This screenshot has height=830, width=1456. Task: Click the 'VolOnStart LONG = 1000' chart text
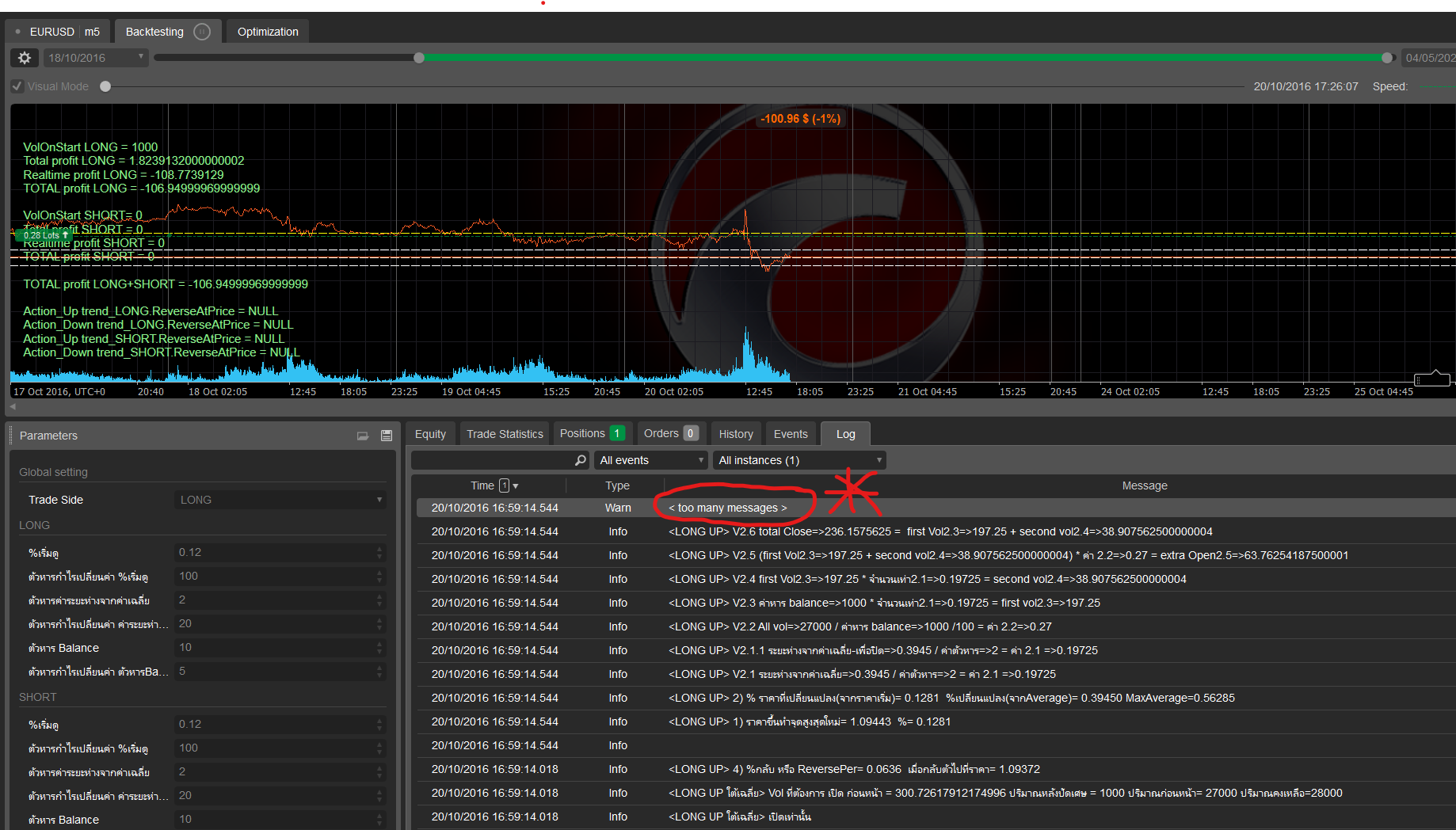(x=90, y=147)
